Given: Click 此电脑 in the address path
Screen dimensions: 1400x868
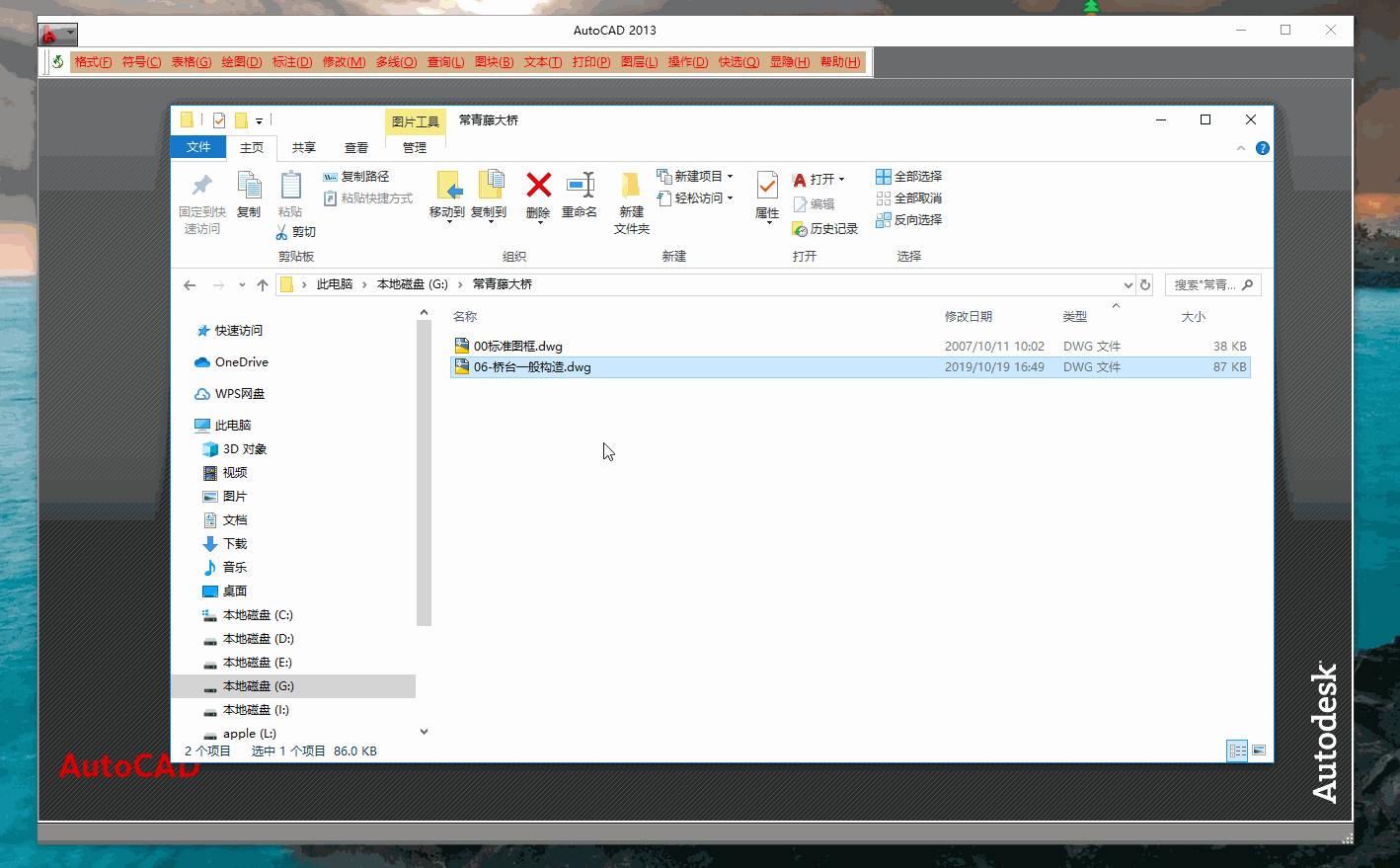Looking at the screenshot, I should click(335, 284).
